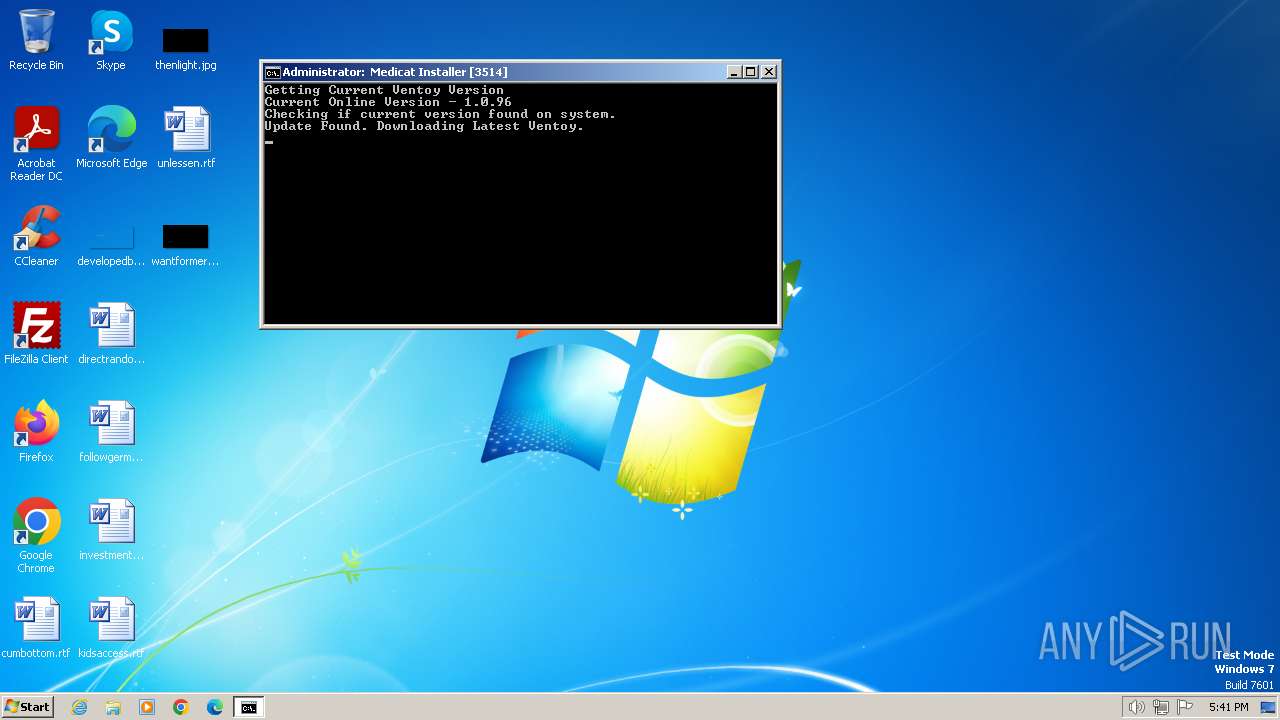Click the 'Current Online Version - 1.0.96' line

(388, 102)
